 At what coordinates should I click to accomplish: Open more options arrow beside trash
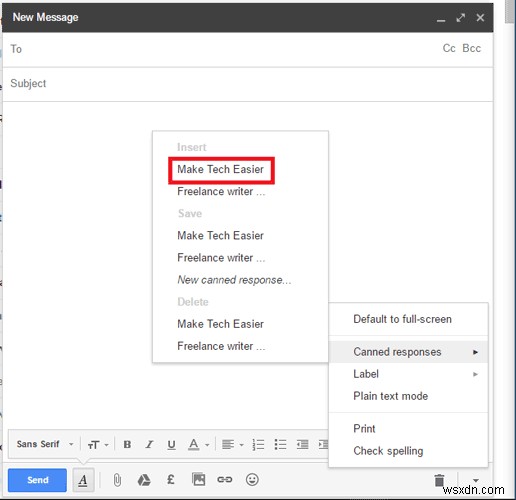click(x=476, y=480)
